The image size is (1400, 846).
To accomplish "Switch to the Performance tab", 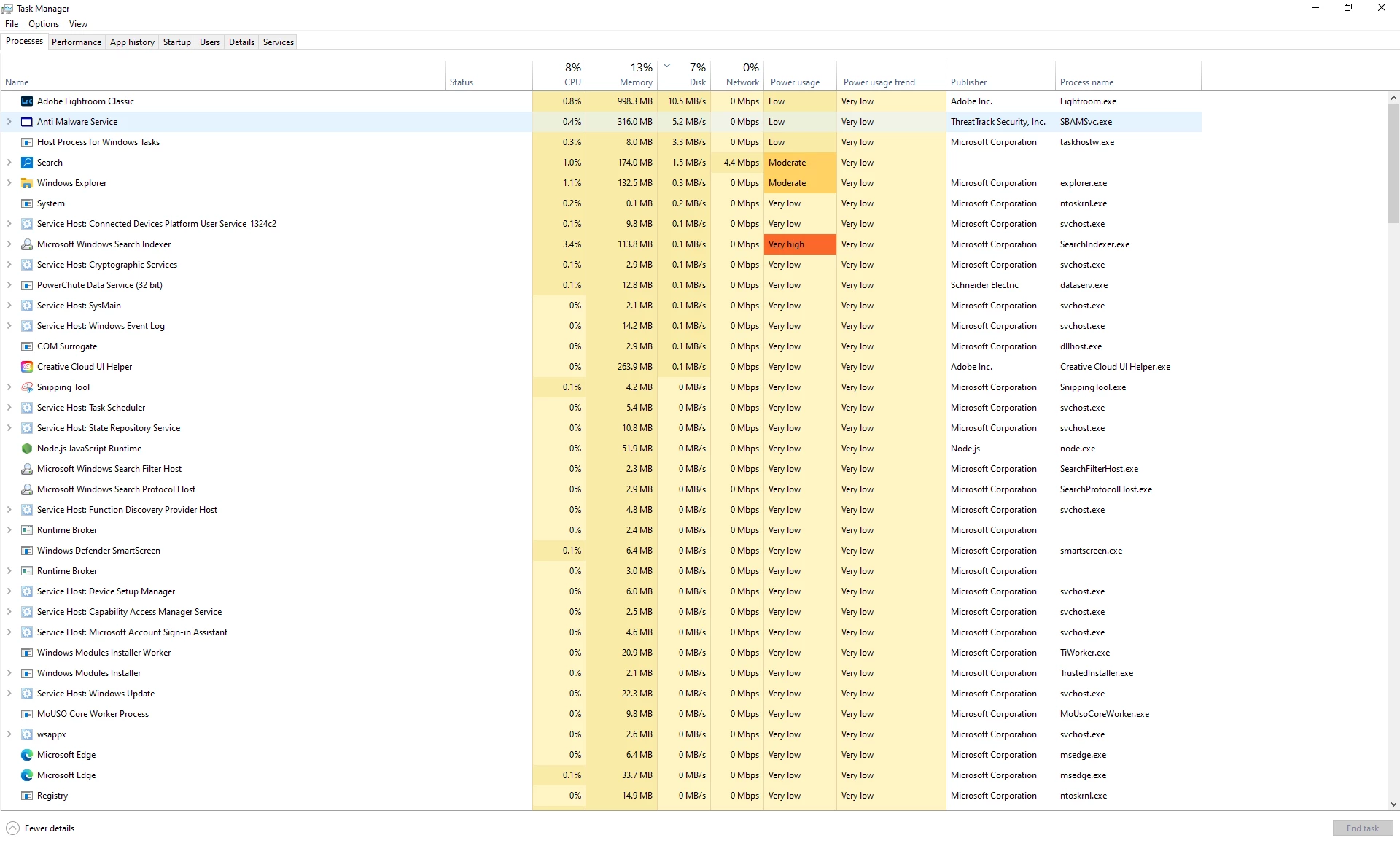I will 77,42.
